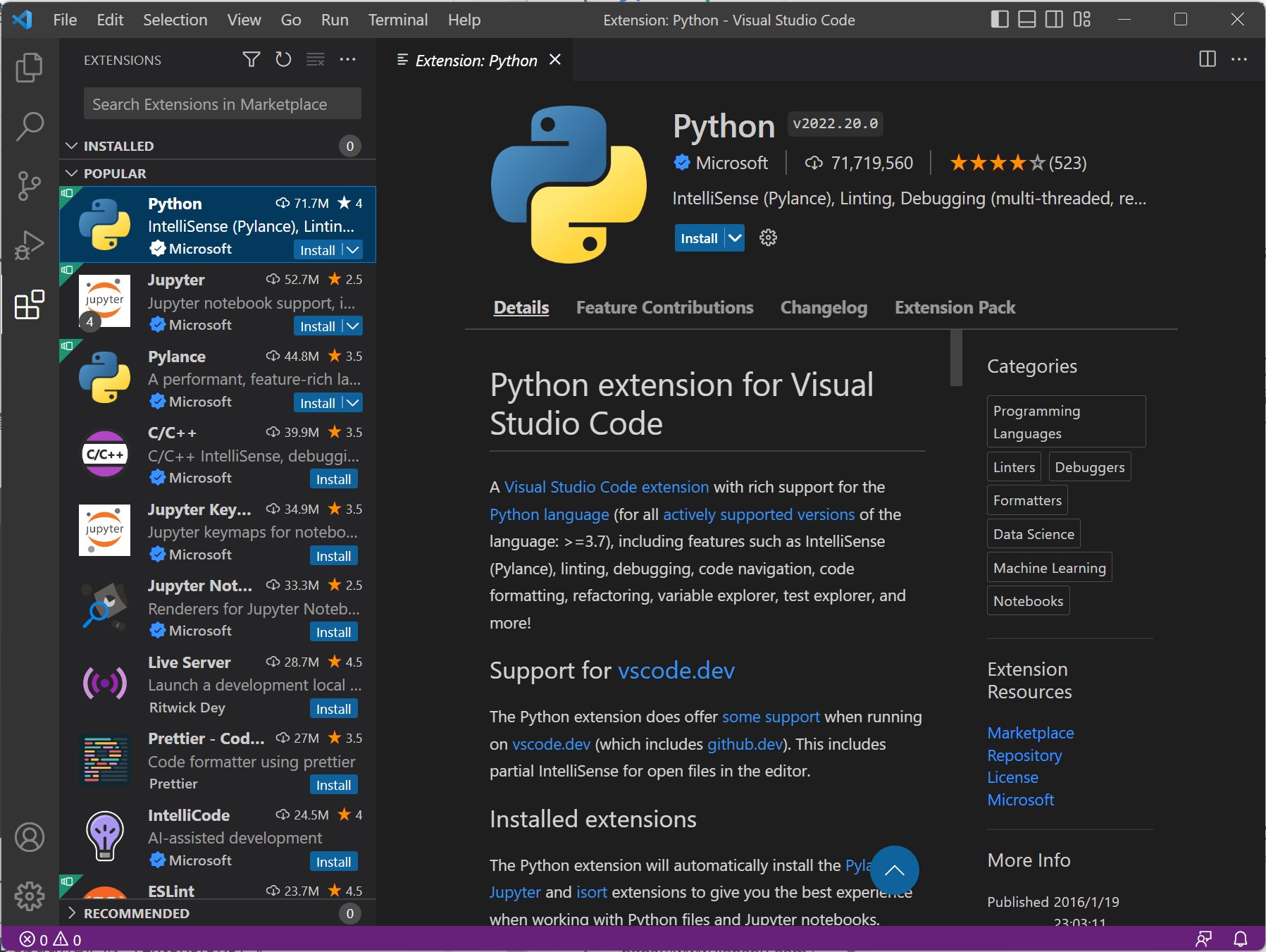1266x952 pixels.
Task: Follow the Marketplace resource link
Action: [x=1031, y=733]
